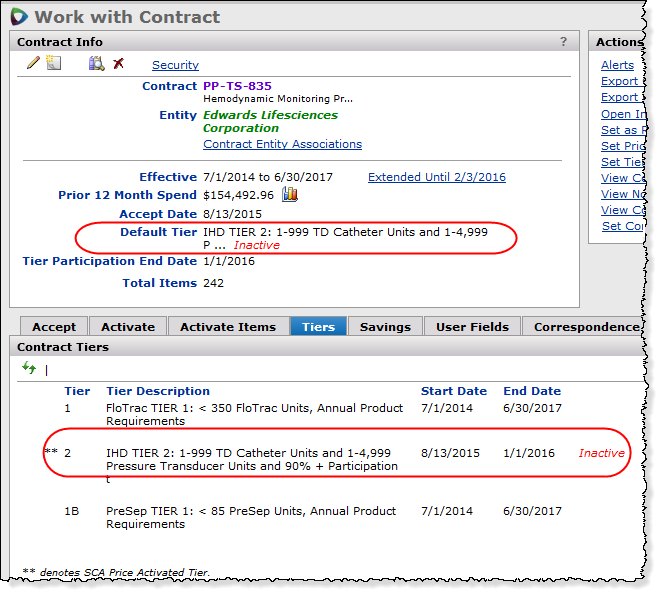Open contract PP-TS-835 link
The width and height of the screenshot is (664, 599).
[237, 86]
